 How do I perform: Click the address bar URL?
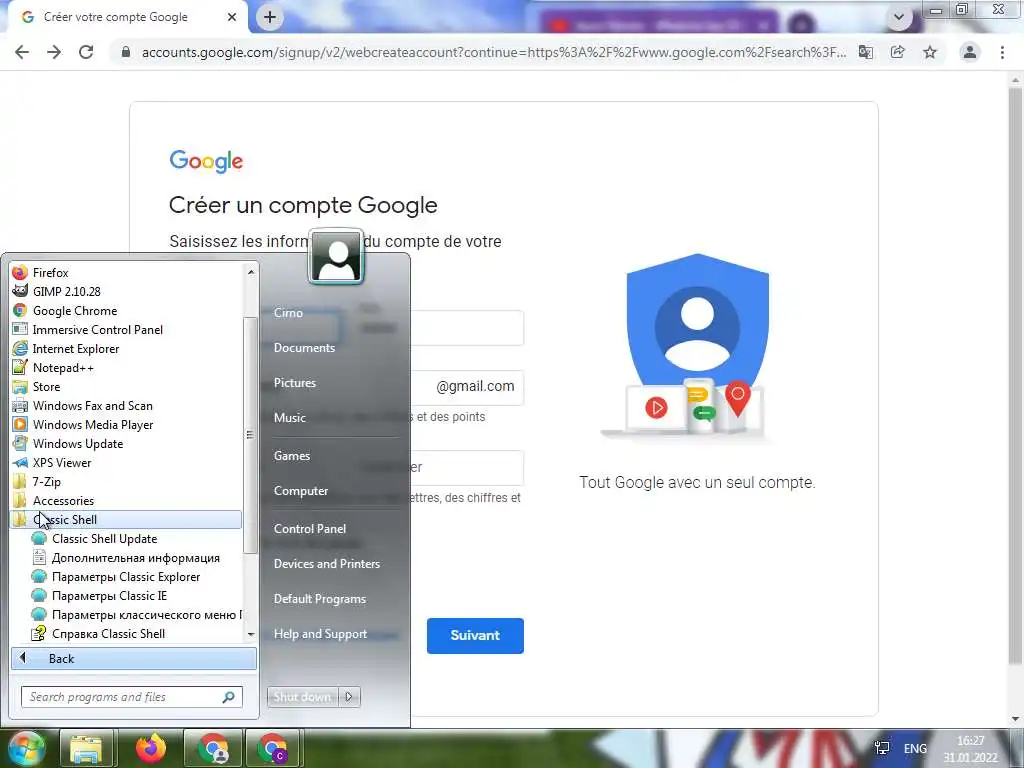pyautogui.click(x=494, y=52)
